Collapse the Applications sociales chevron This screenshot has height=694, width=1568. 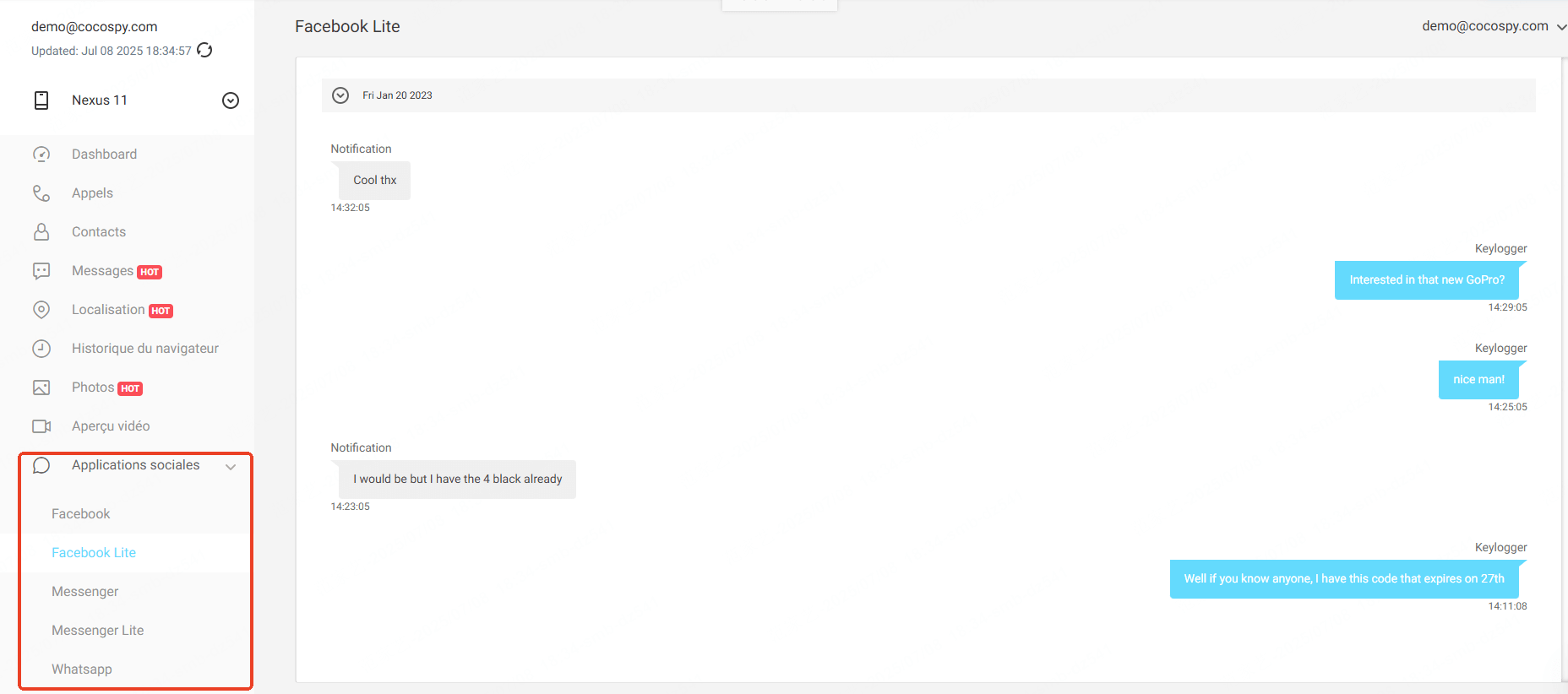(231, 467)
